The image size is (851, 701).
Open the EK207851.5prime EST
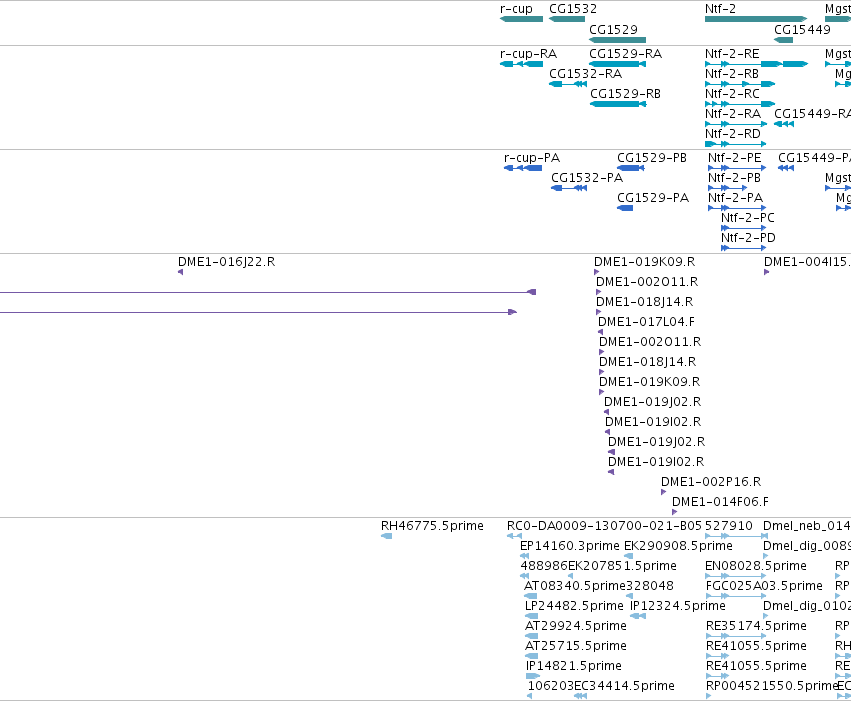[x=570, y=577]
